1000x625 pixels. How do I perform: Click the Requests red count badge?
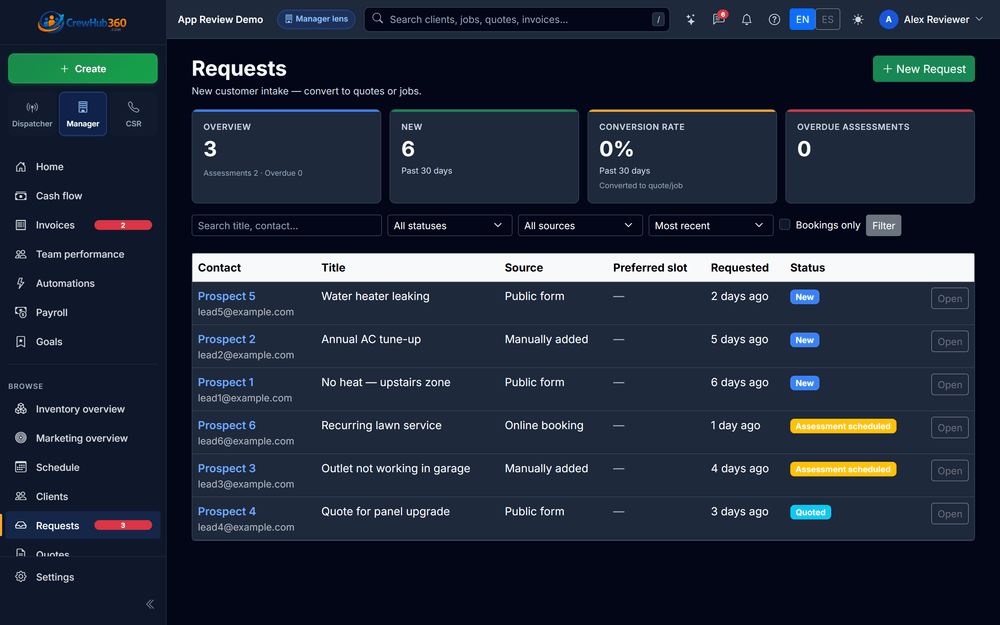tap(123, 526)
